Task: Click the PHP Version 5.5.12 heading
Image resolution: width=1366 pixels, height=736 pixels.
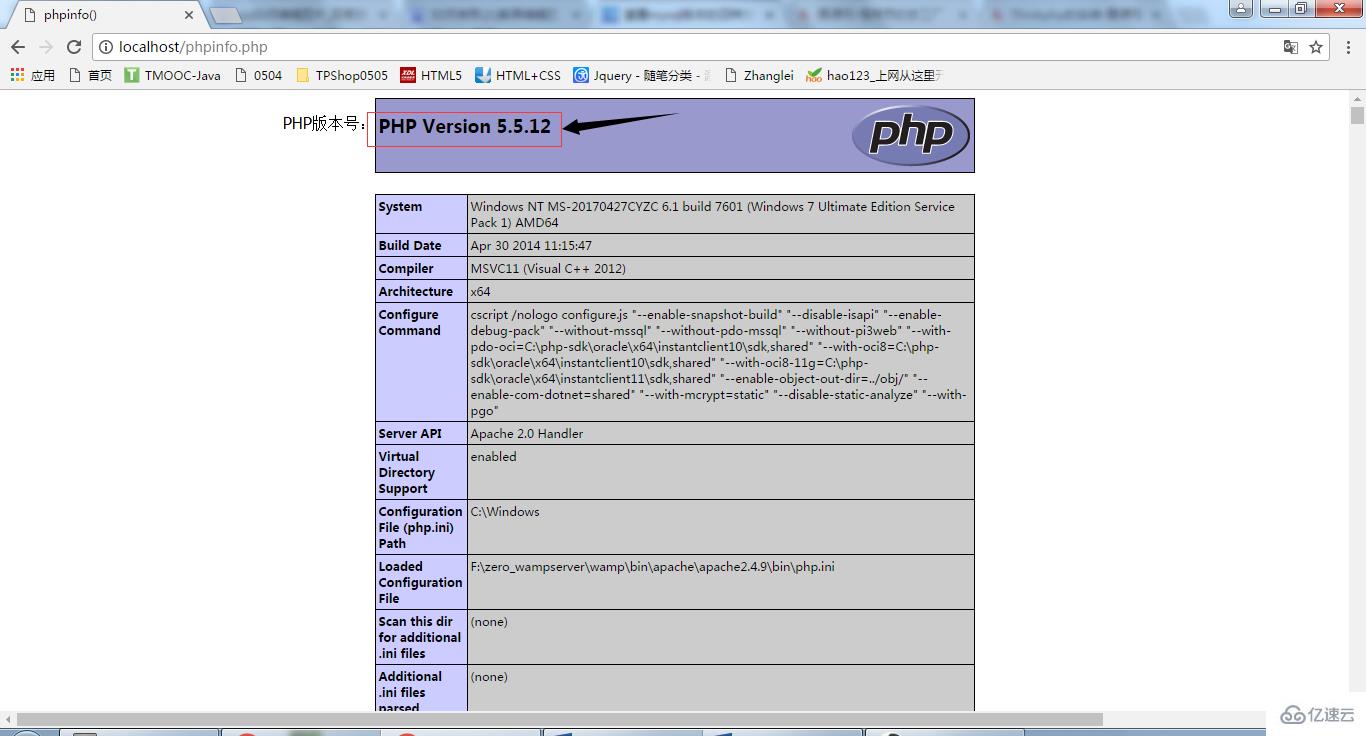Action: (465, 127)
